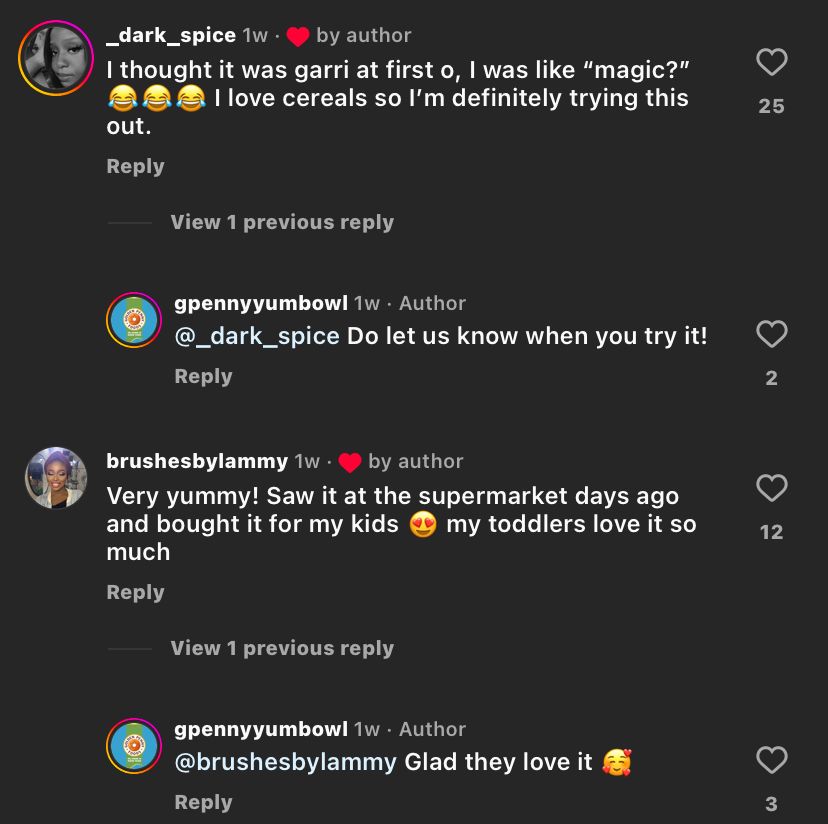
Task: Open gpennyyumbowl avatar beside "Glad they love it"
Action: click(134, 746)
